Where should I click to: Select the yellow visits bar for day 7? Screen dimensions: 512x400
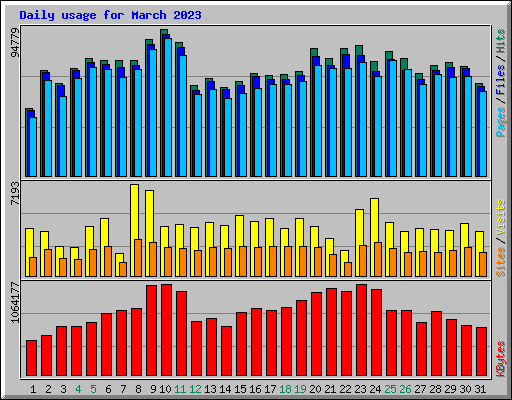point(118,265)
